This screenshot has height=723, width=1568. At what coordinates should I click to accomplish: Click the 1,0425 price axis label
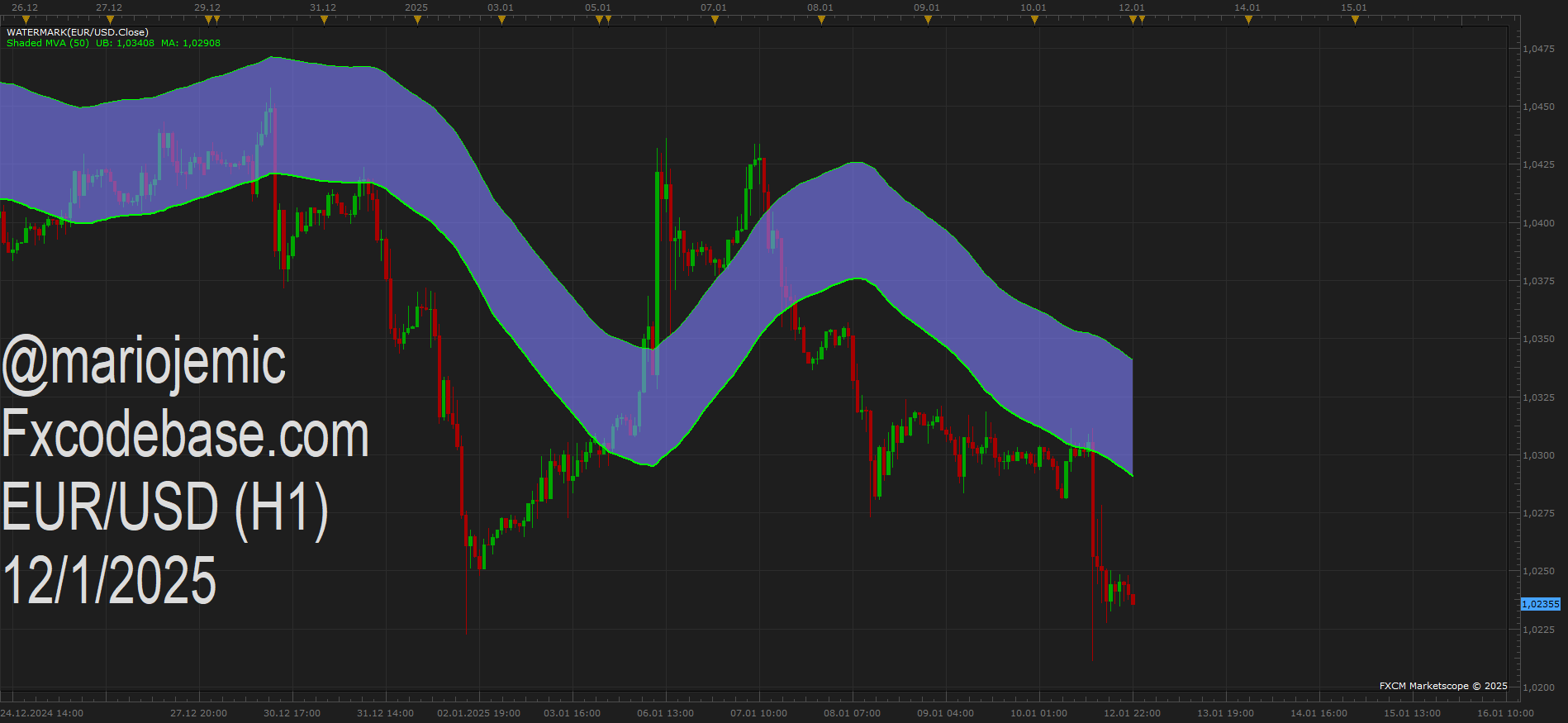[x=1538, y=164]
